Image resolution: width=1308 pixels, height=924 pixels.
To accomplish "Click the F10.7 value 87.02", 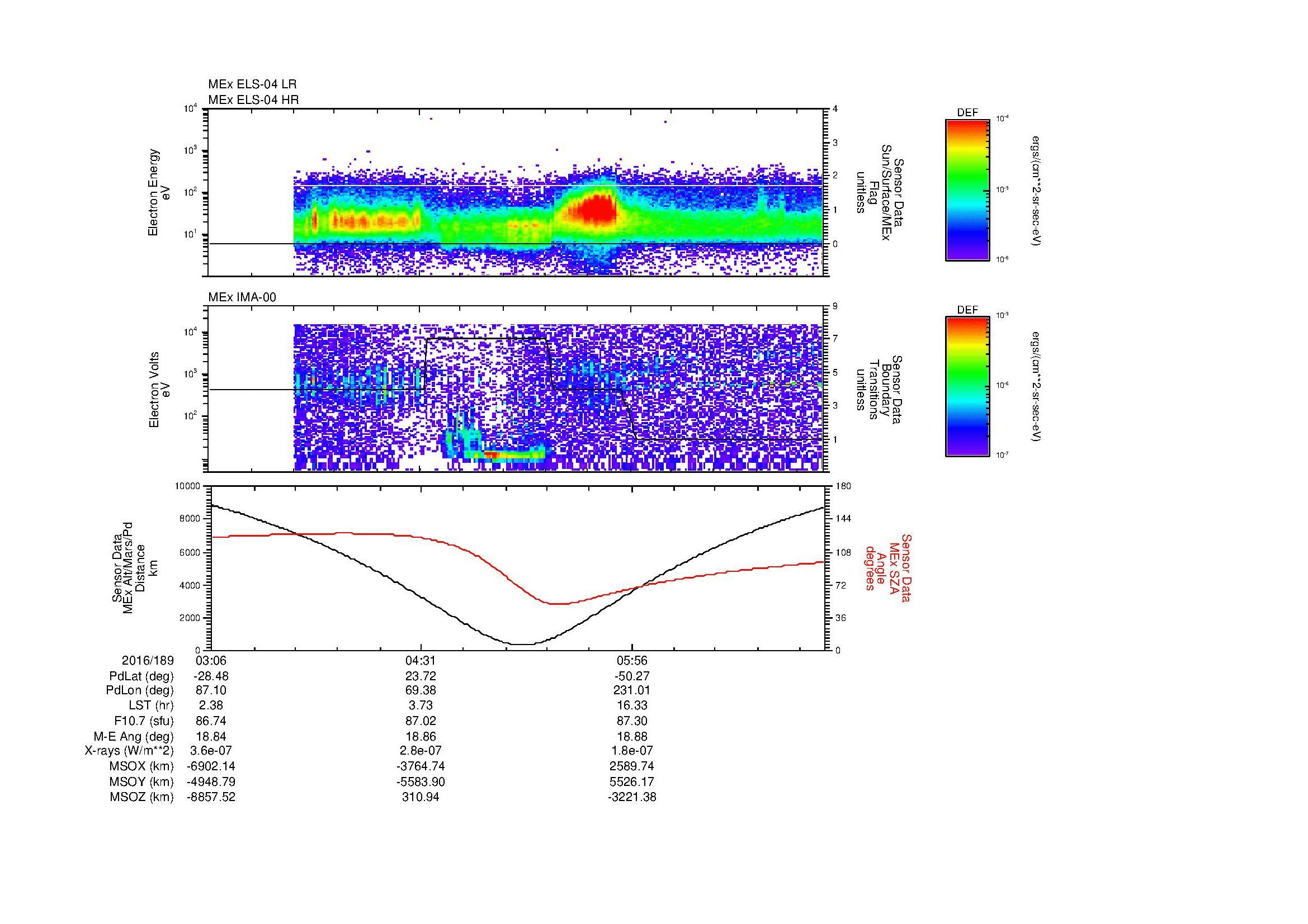I will tap(421, 721).
